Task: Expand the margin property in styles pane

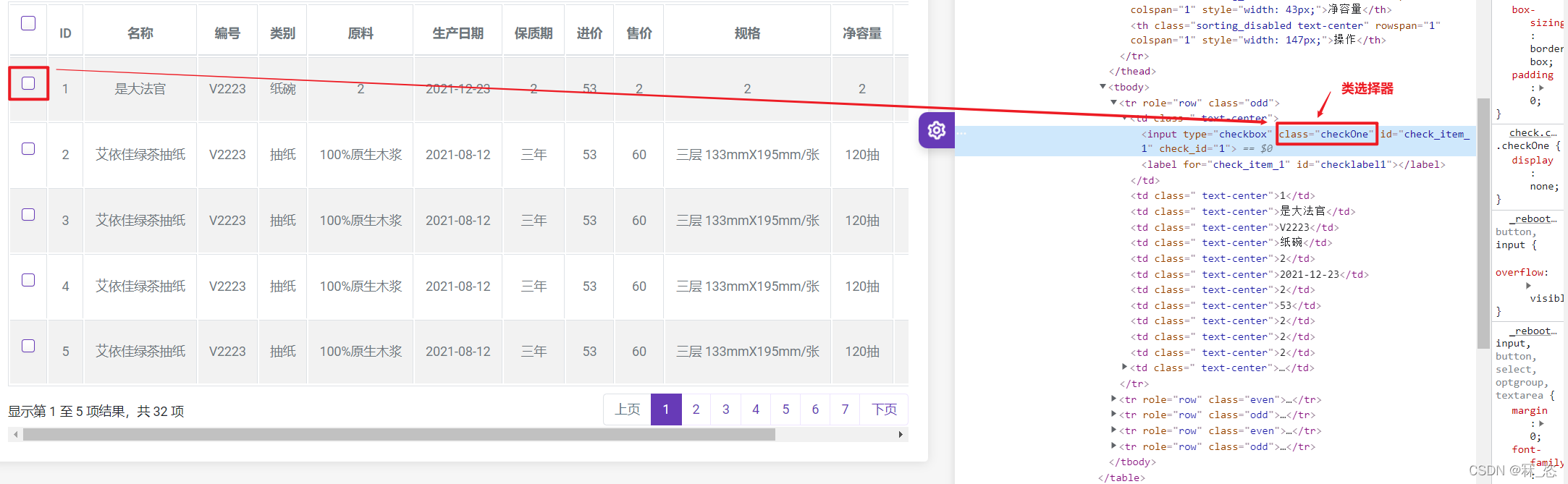Action: click(x=1541, y=423)
